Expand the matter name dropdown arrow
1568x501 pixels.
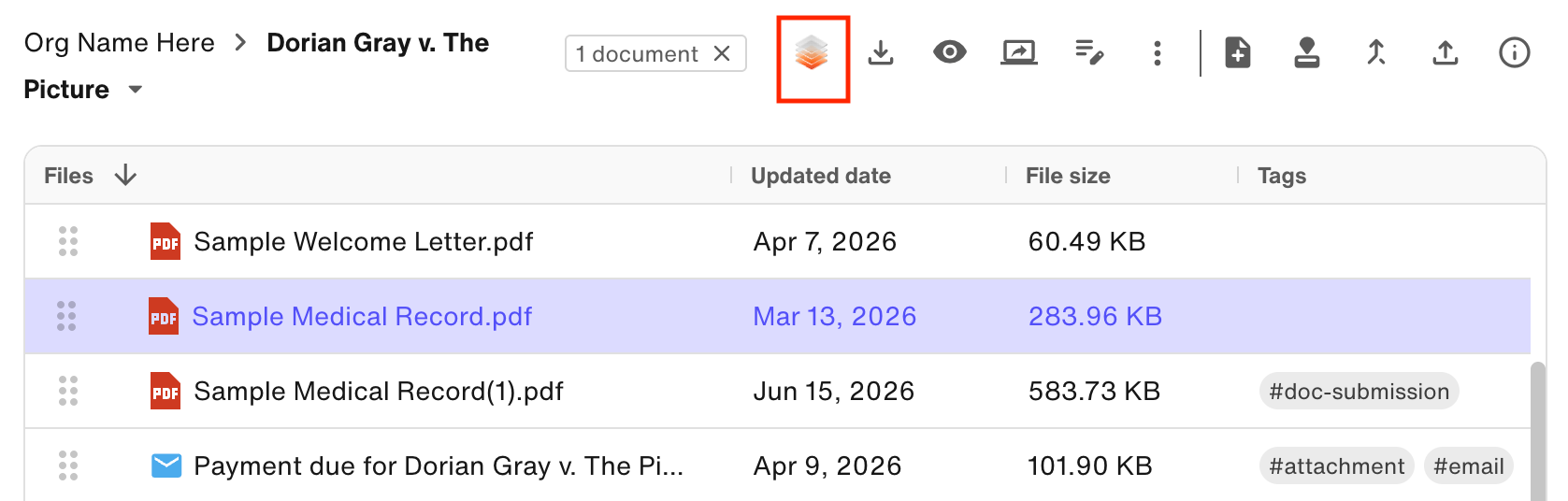point(136,90)
